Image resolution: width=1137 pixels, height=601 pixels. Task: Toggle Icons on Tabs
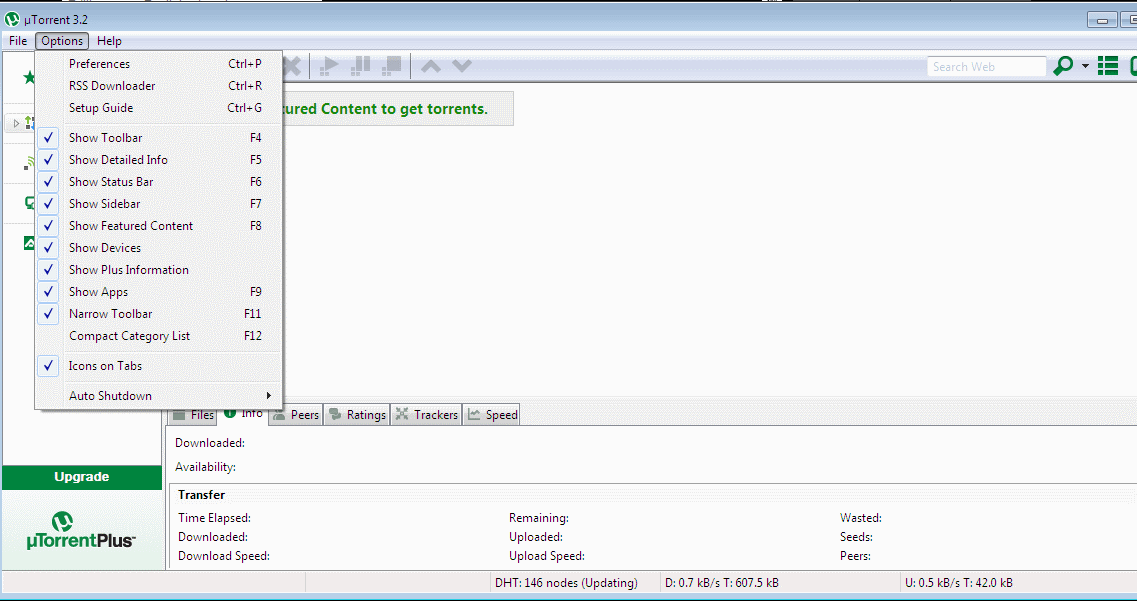[x=158, y=366]
